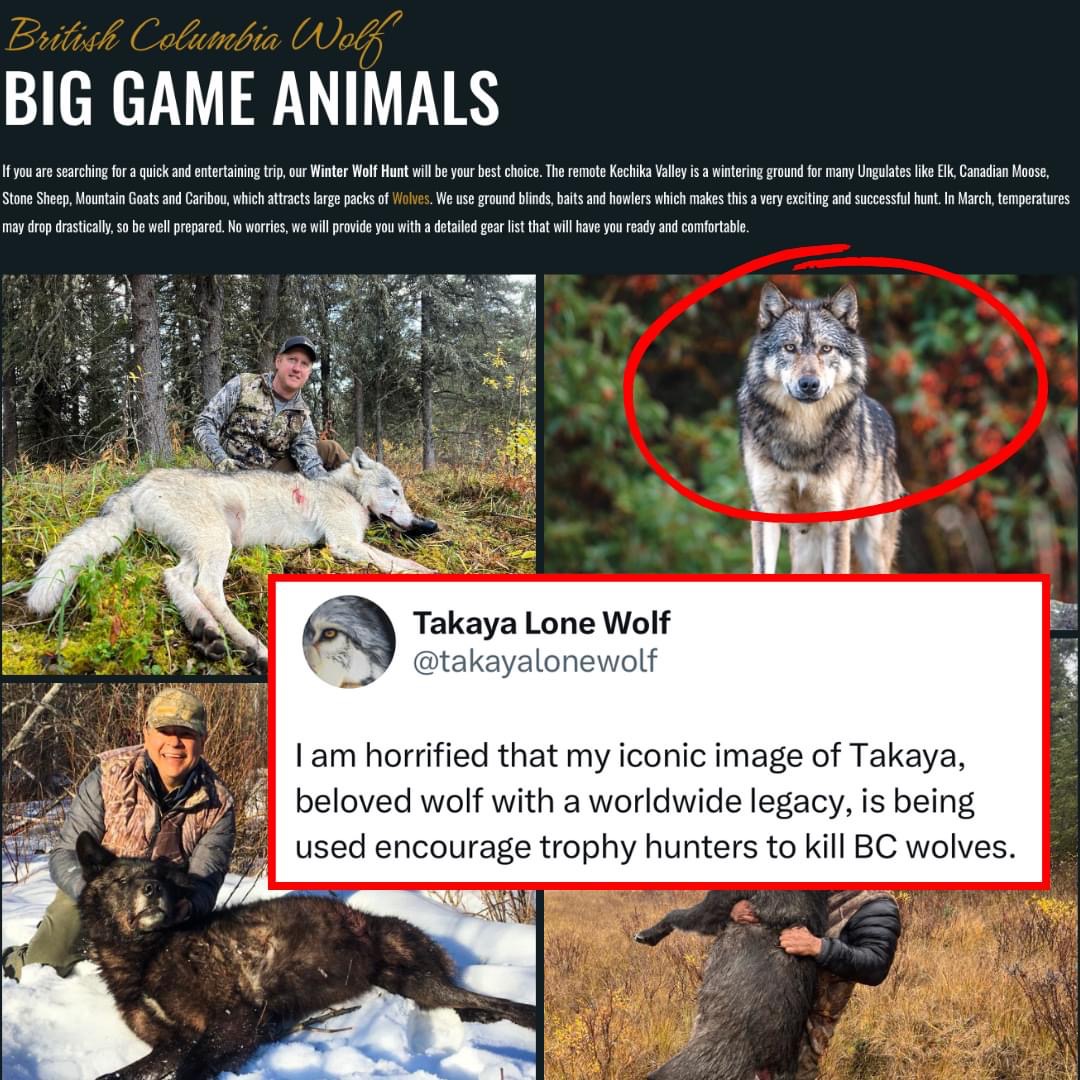Click the Winter Wolf Hunt bold text
The height and width of the screenshot is (1080, 1080).
(x=359, y=171)
